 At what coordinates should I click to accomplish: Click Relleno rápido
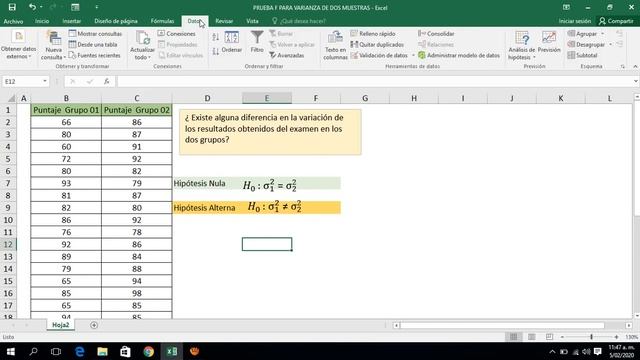point(373,33)
